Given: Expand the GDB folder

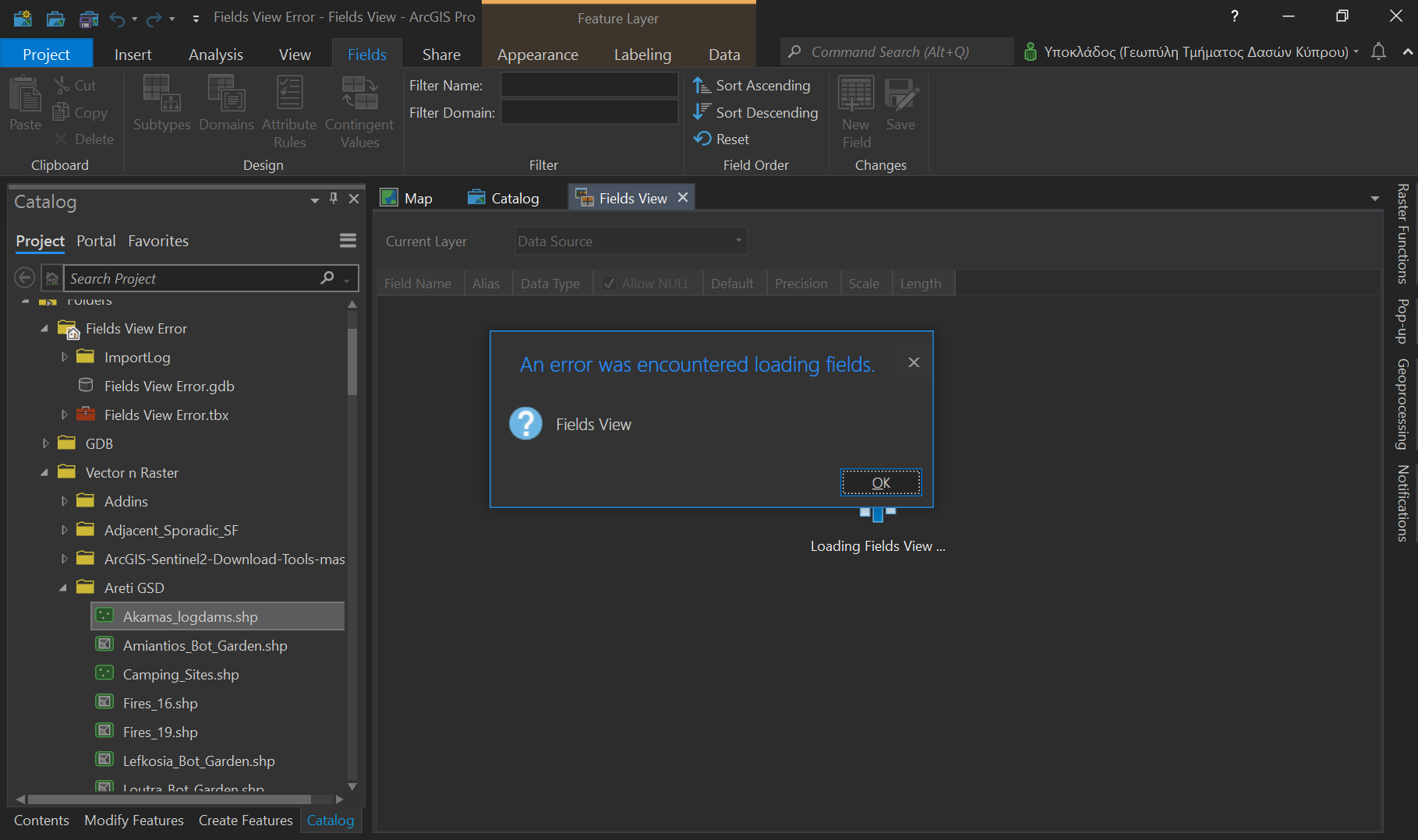Looking at the screenshot, I should [46, 443].
